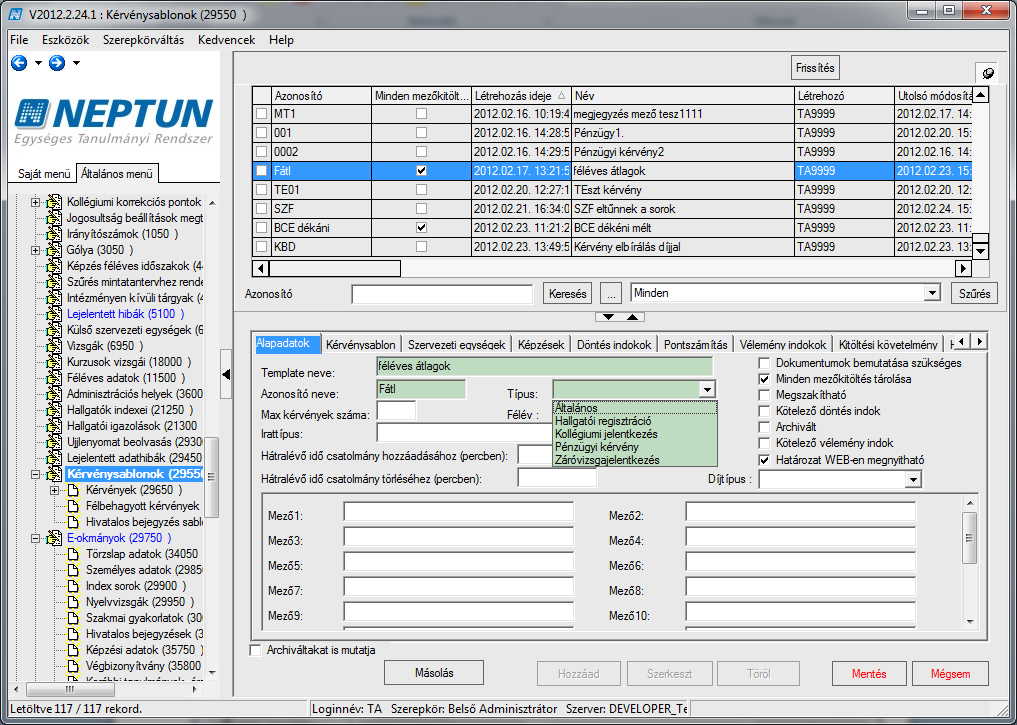Open the Szerepkörváltás menu
The width and height of the screenshot is (1017, 725).
[x=143, y=40]
